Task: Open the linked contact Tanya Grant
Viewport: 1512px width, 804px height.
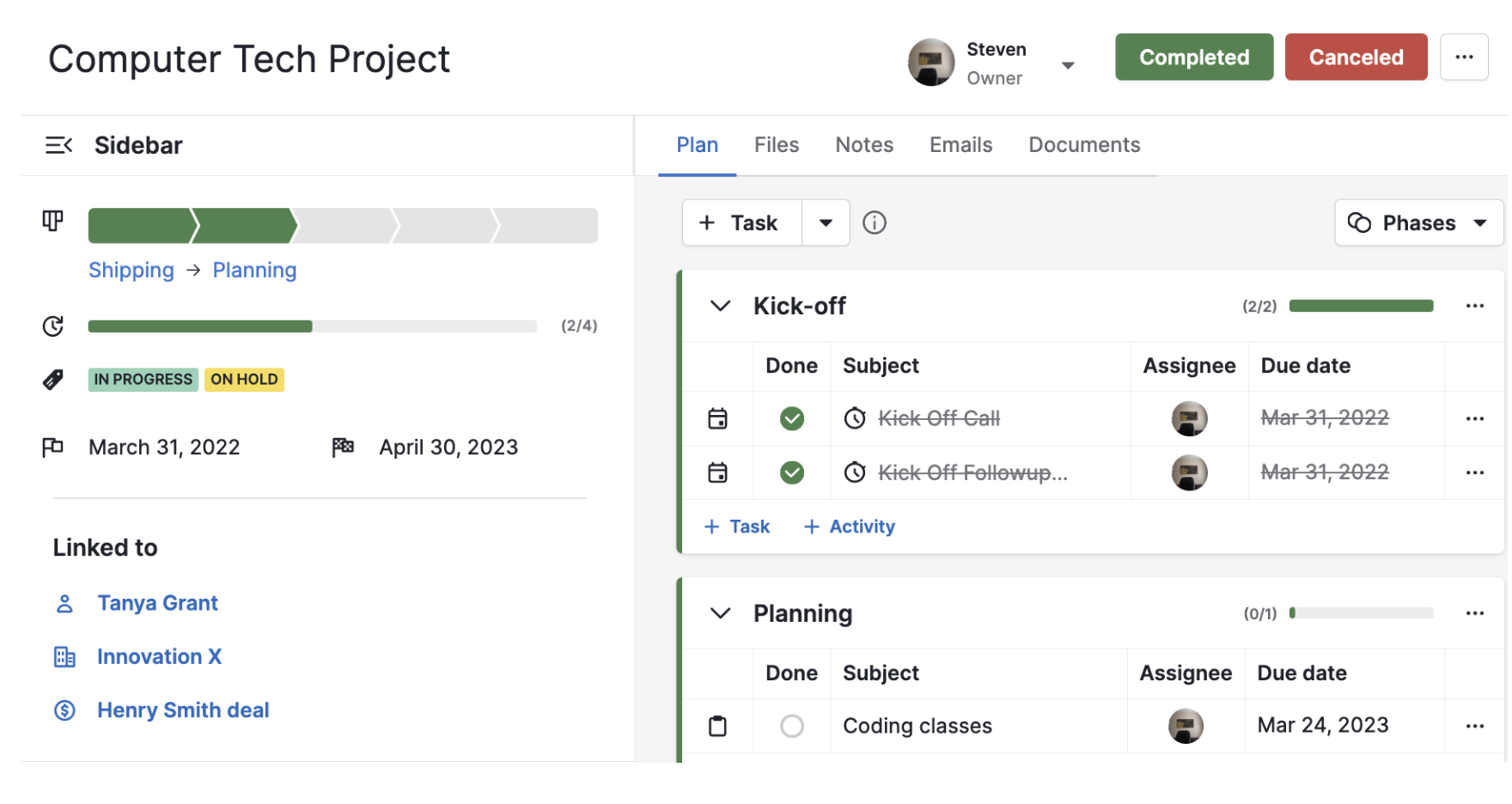Action: tap(157, 603)
